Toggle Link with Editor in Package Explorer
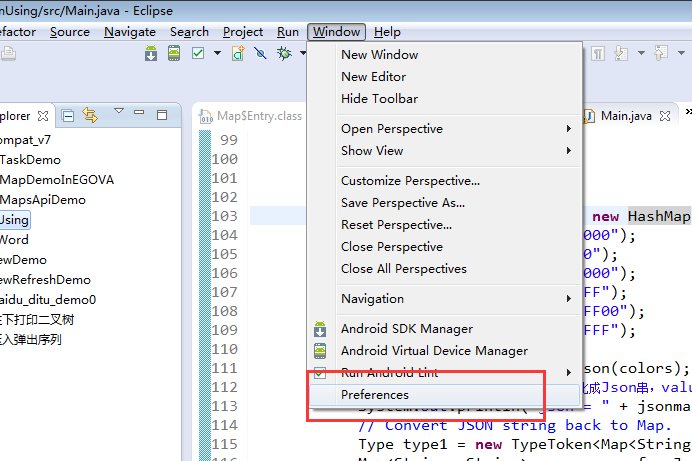This screenshot has height=461, width=692. point(90,116)
